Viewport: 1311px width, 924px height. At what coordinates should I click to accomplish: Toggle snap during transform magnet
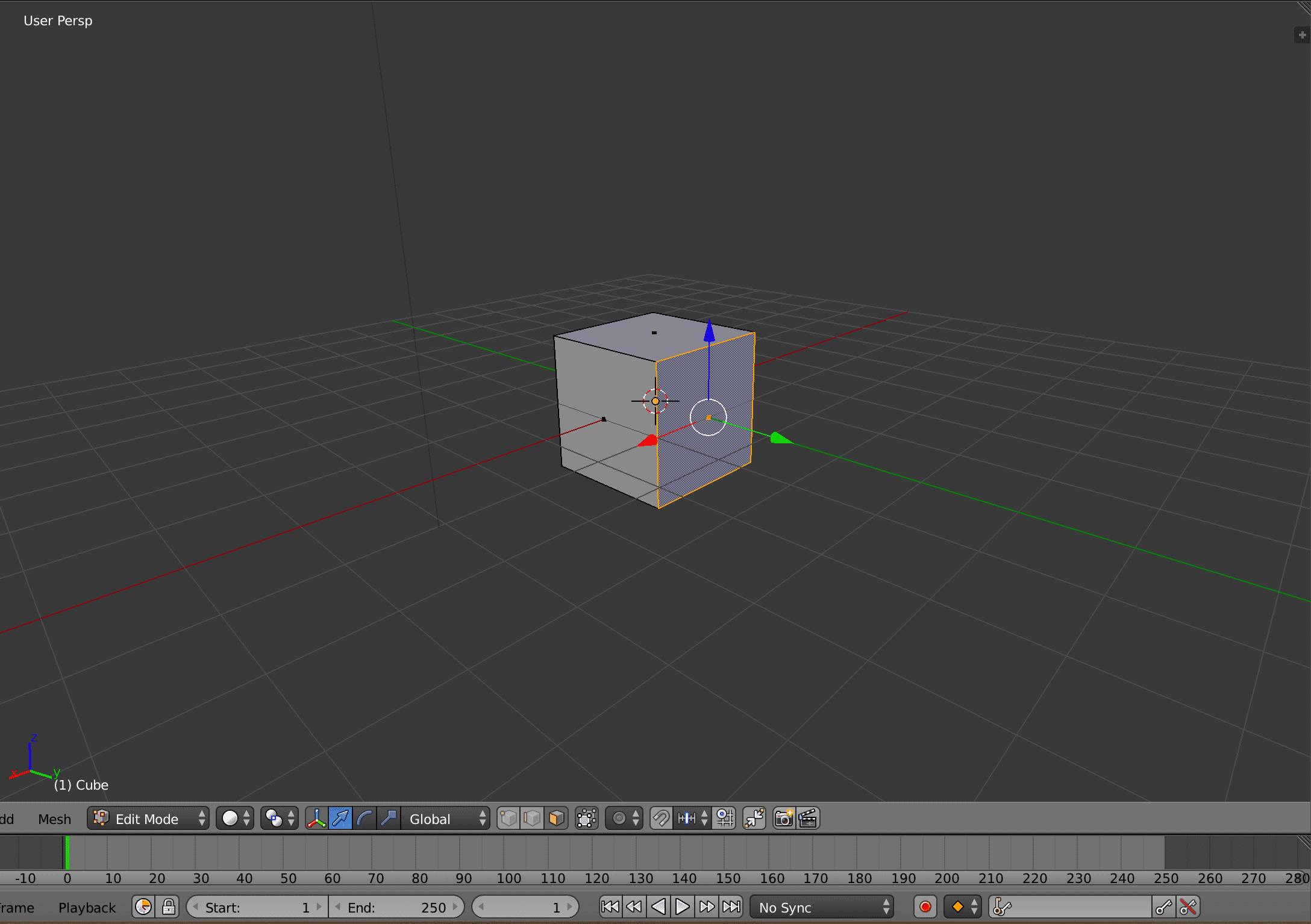point(661,819)
